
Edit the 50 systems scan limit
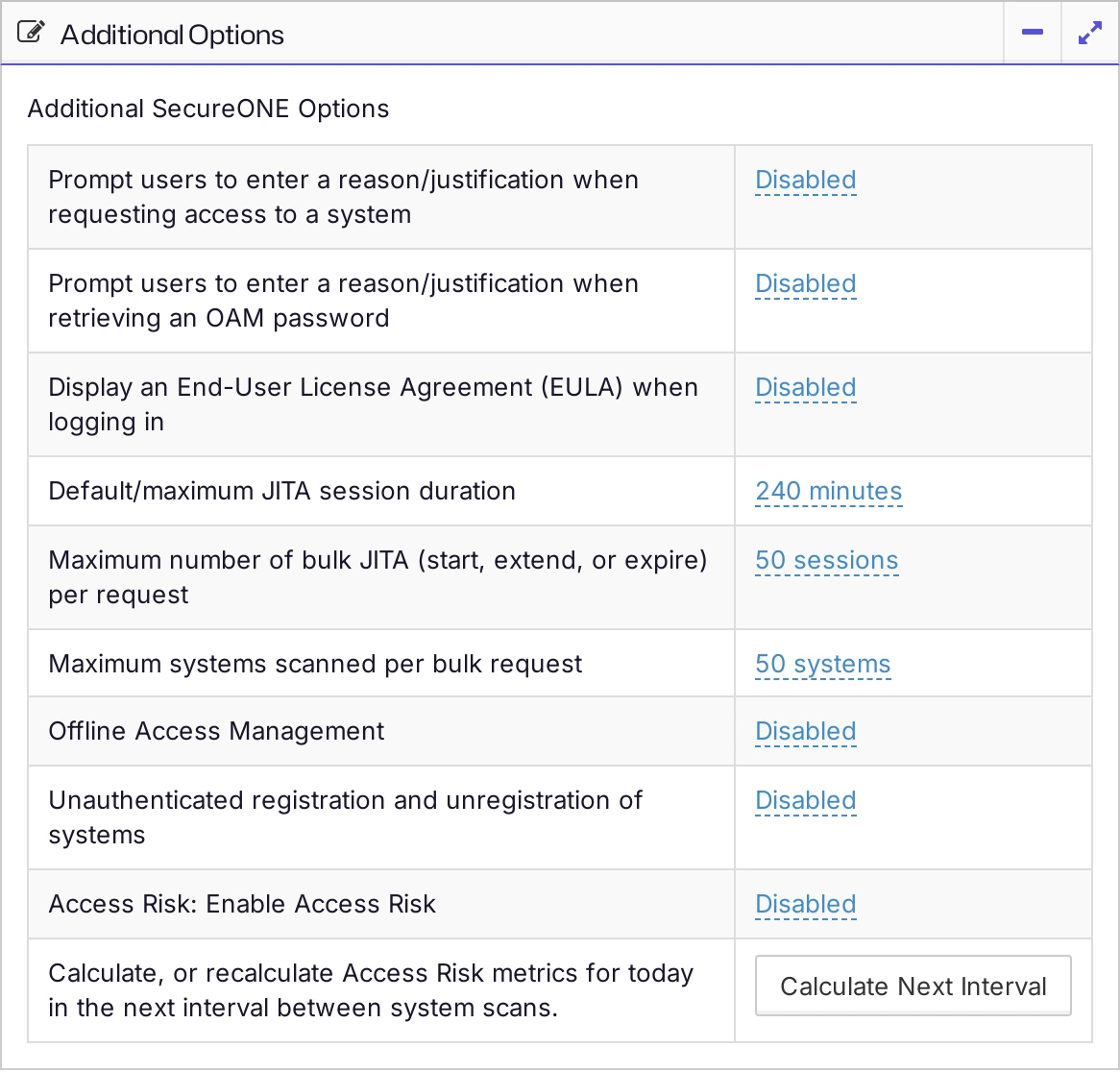point(822,664)
